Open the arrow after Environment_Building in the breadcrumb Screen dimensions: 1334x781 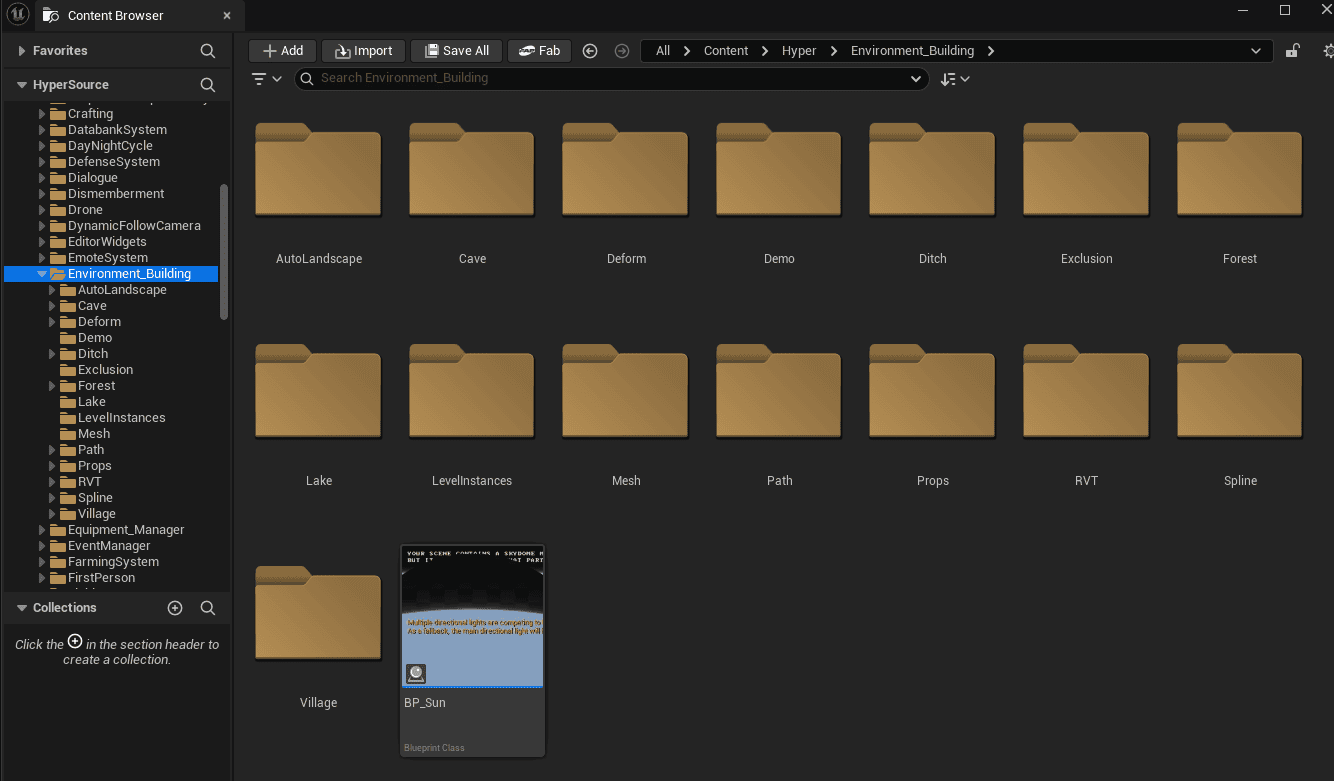(x=991, y=51)
